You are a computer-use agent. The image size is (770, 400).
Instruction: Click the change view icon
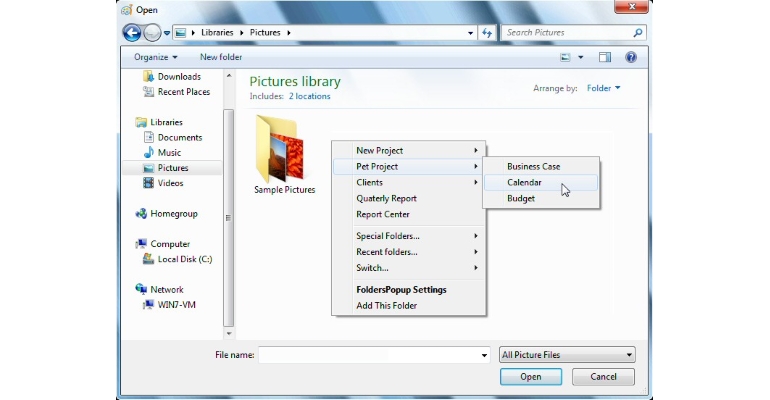565,57
